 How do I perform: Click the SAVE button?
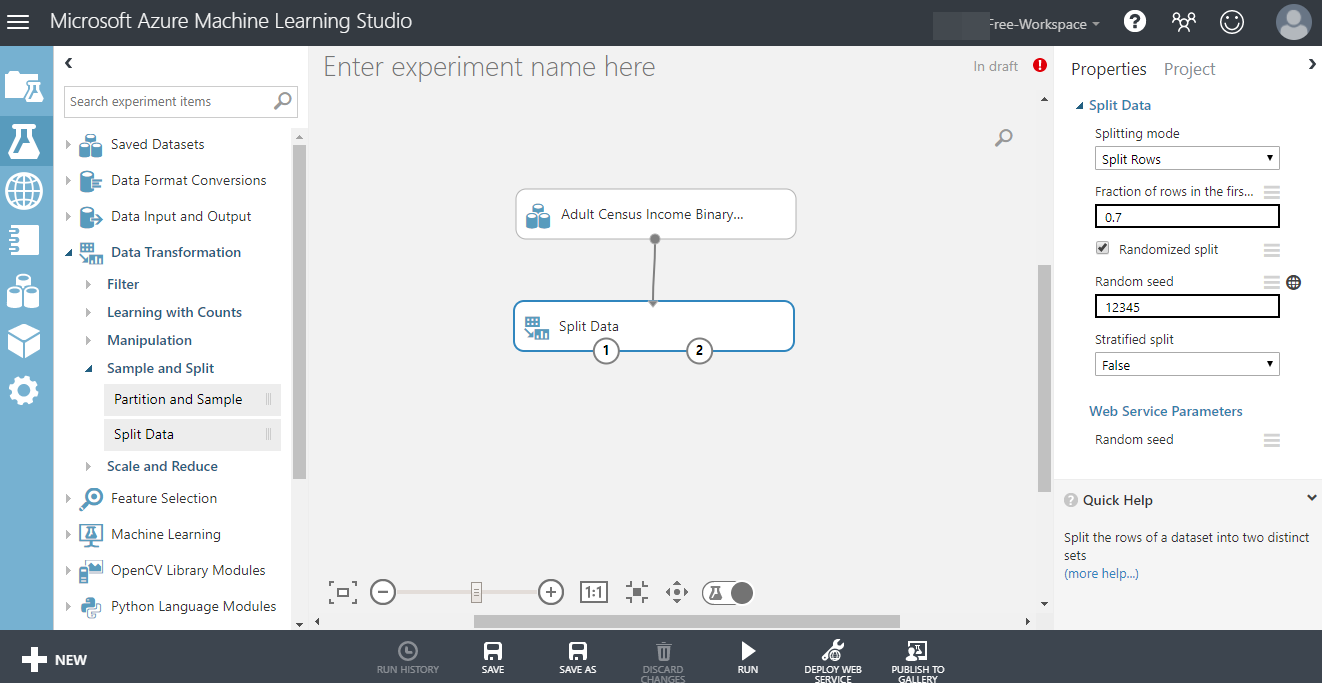pos(493,659)
